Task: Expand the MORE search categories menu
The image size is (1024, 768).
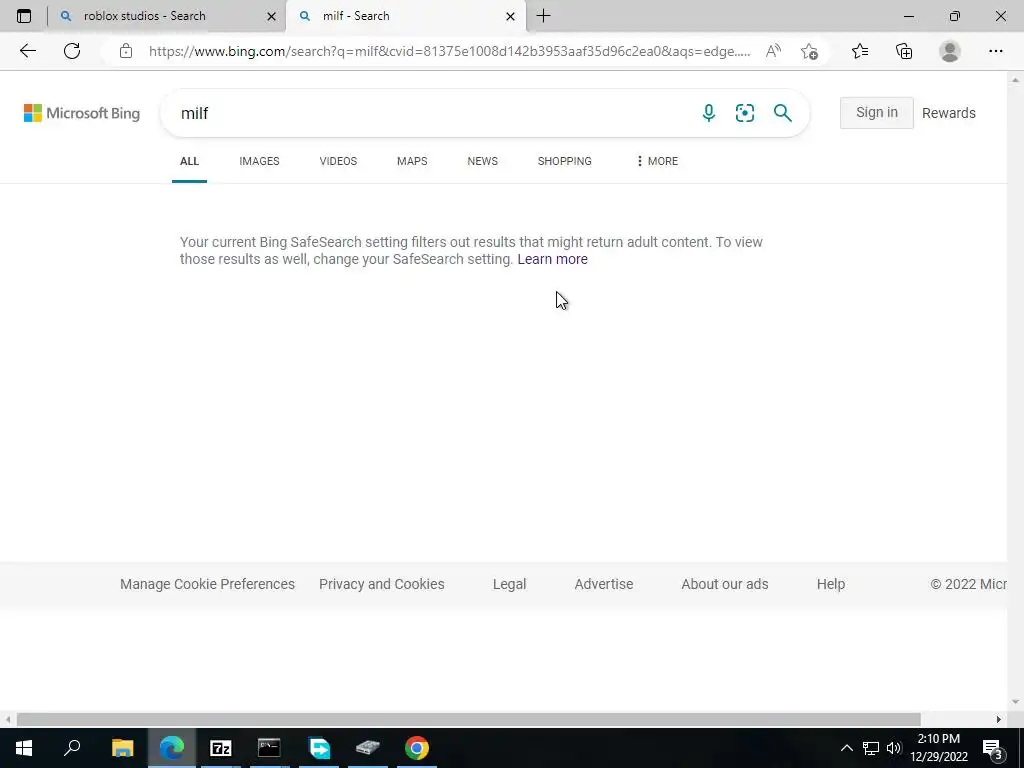Action: pyautogui.click(x=656, y=161)
